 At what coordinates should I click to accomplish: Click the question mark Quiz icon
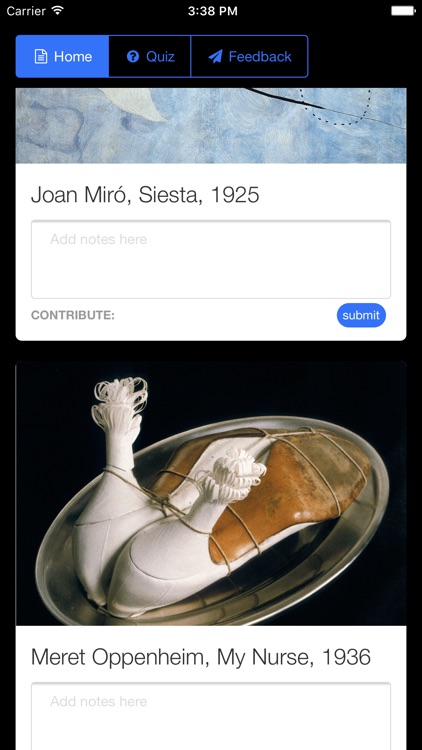pos(133,56)
